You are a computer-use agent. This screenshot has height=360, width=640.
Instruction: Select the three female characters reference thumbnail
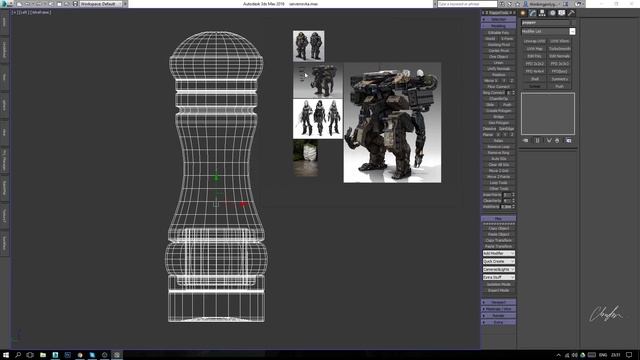318,119
